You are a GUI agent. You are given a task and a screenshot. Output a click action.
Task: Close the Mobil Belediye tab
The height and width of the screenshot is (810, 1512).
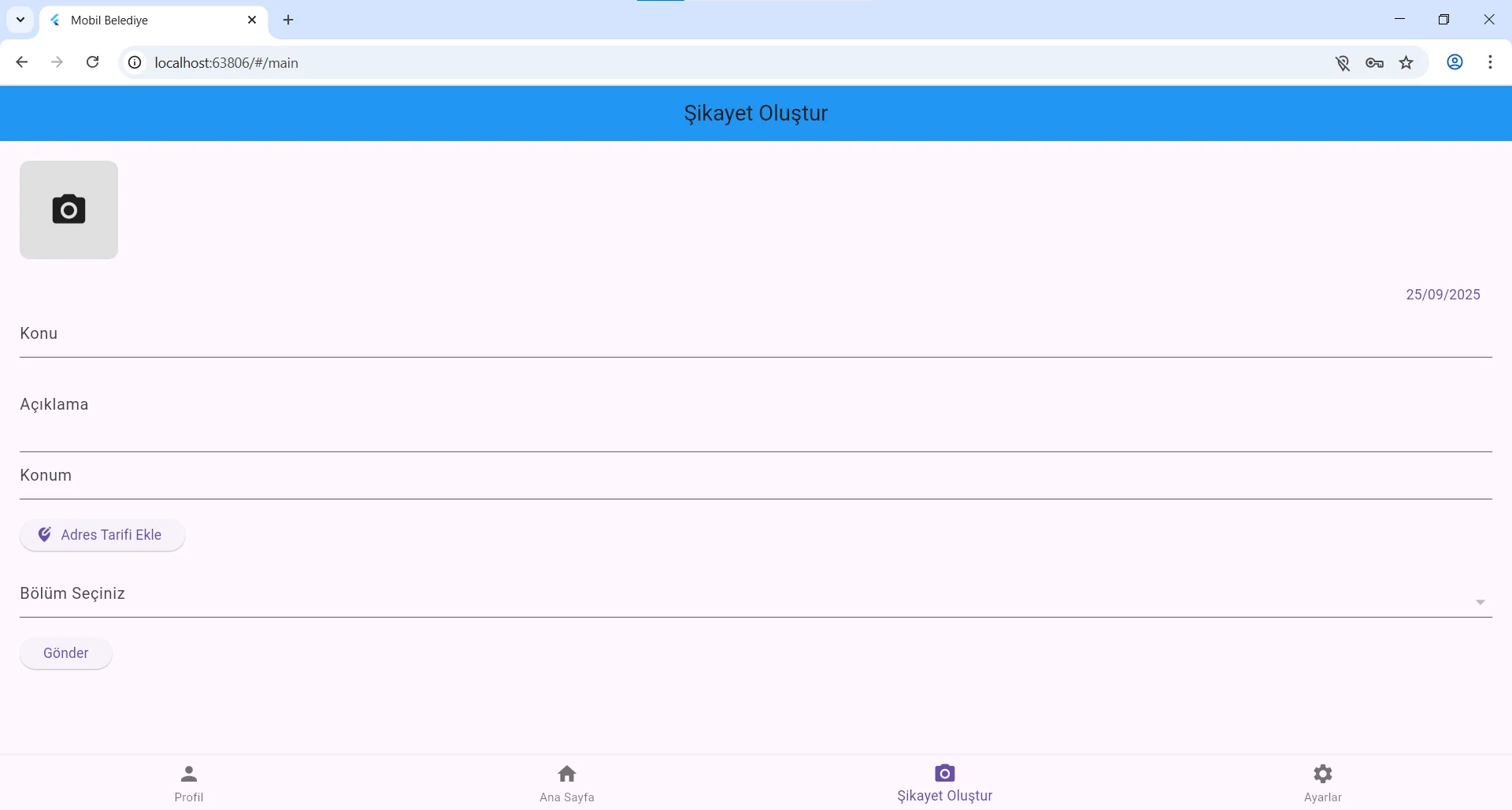(x=252, y=20)
